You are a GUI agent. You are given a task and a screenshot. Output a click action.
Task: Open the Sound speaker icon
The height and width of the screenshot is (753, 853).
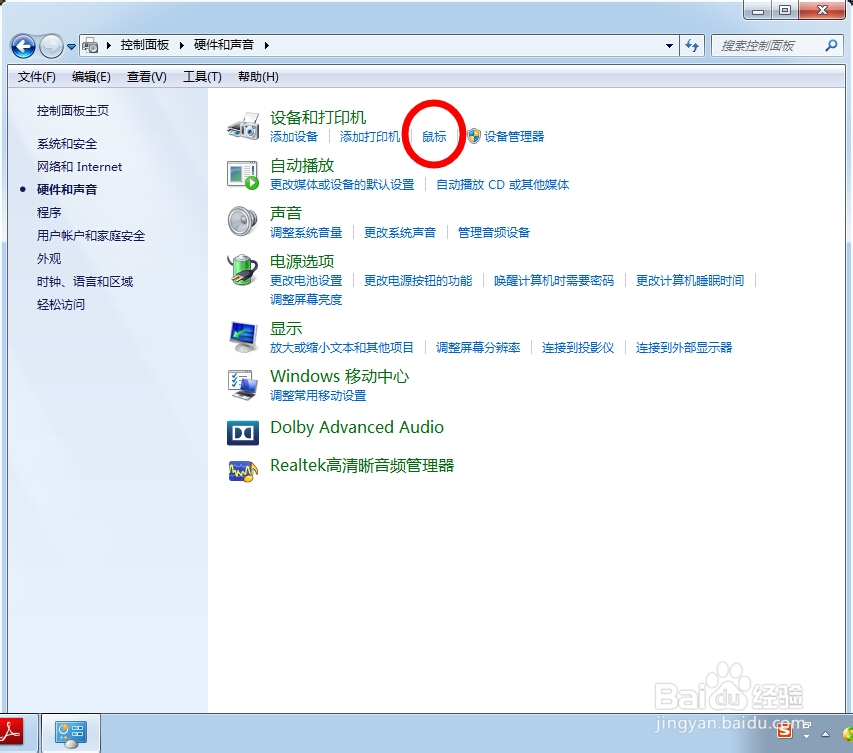pos(243,221)
